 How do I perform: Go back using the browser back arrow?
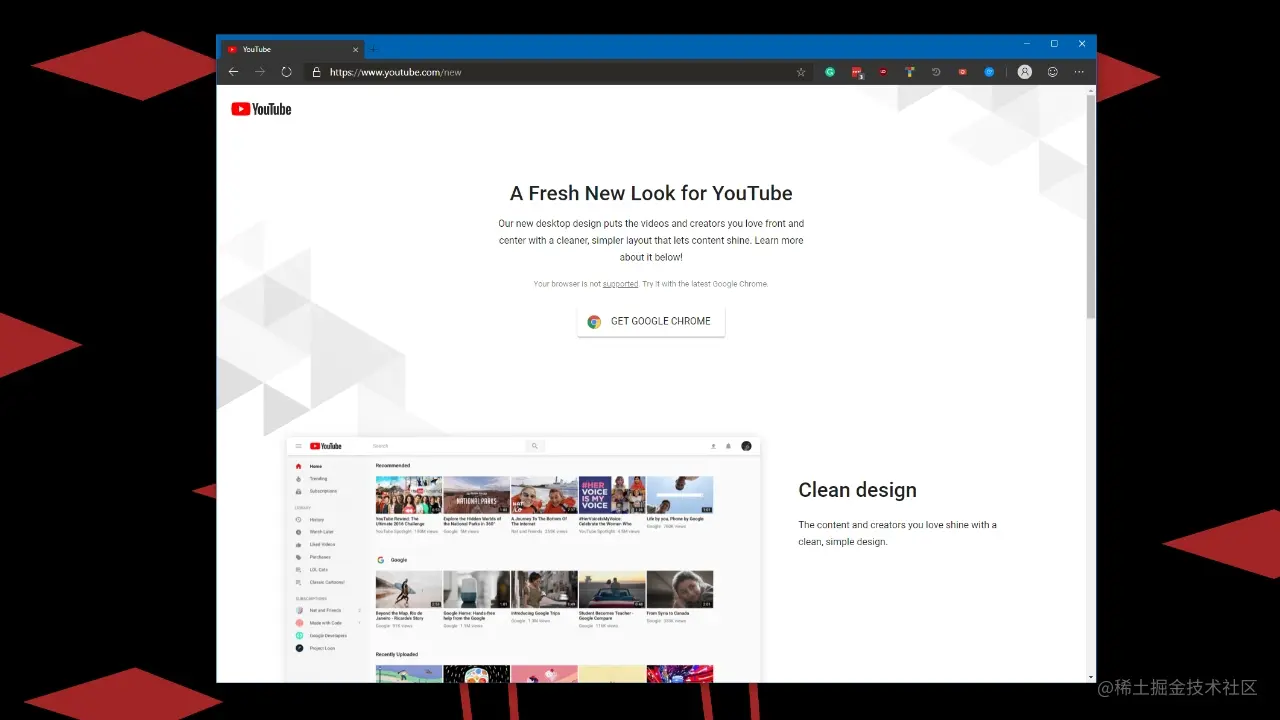233,72
